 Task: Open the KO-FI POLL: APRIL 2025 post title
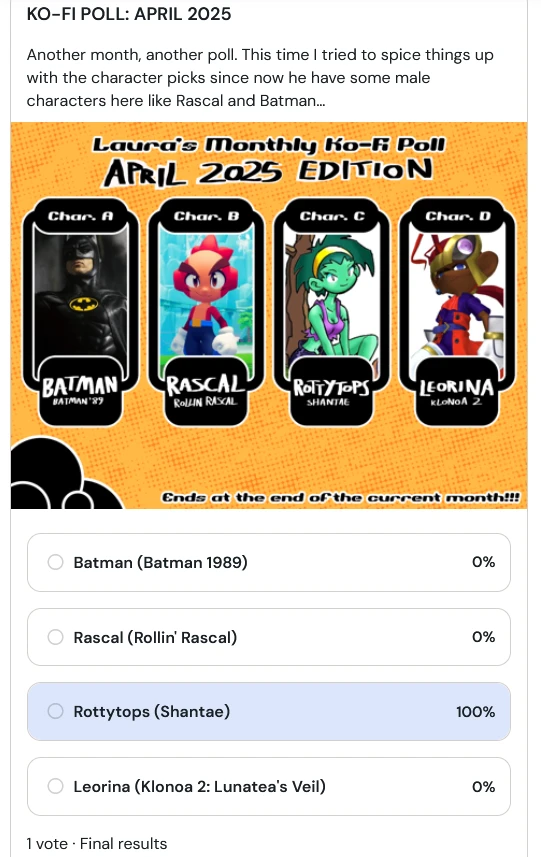129,14
